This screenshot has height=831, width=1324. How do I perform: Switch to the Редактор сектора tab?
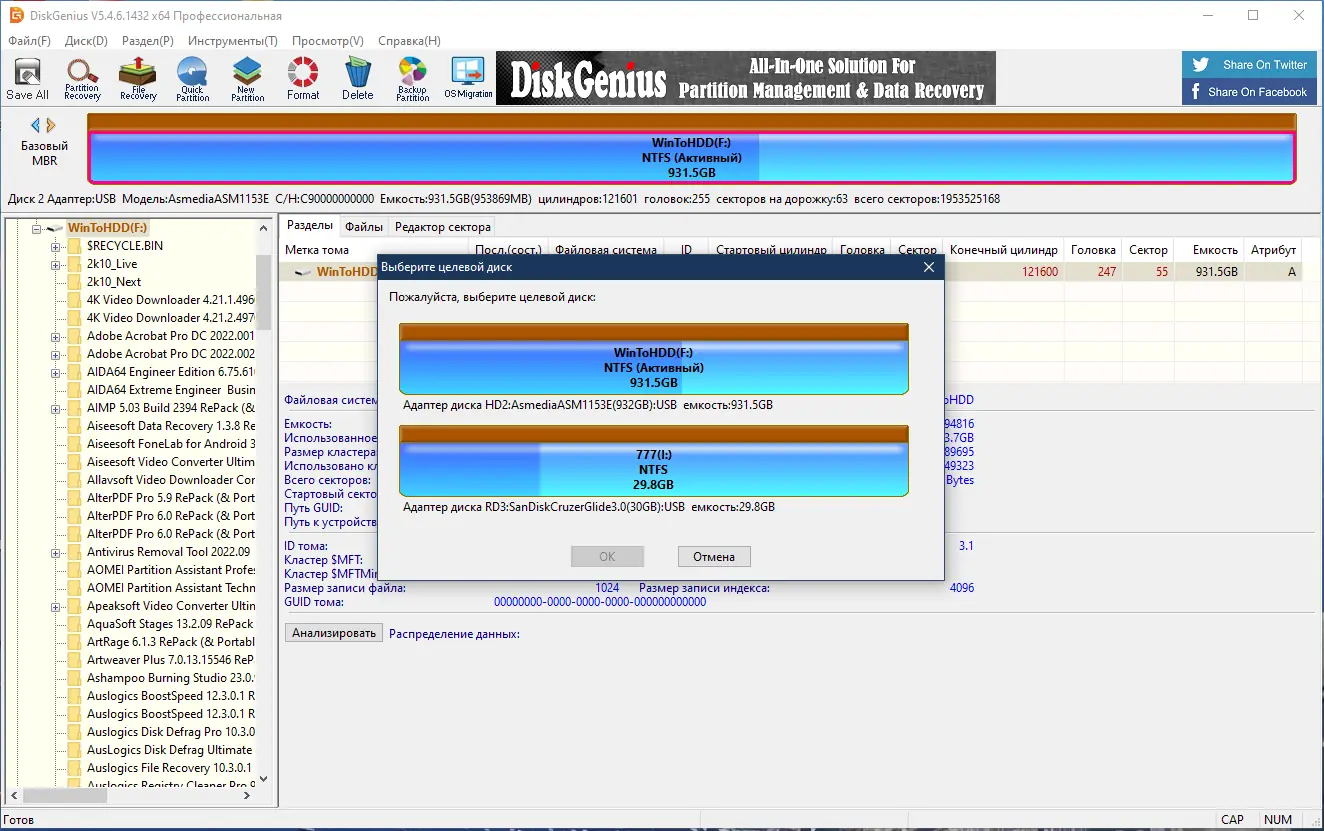point(443,227)
